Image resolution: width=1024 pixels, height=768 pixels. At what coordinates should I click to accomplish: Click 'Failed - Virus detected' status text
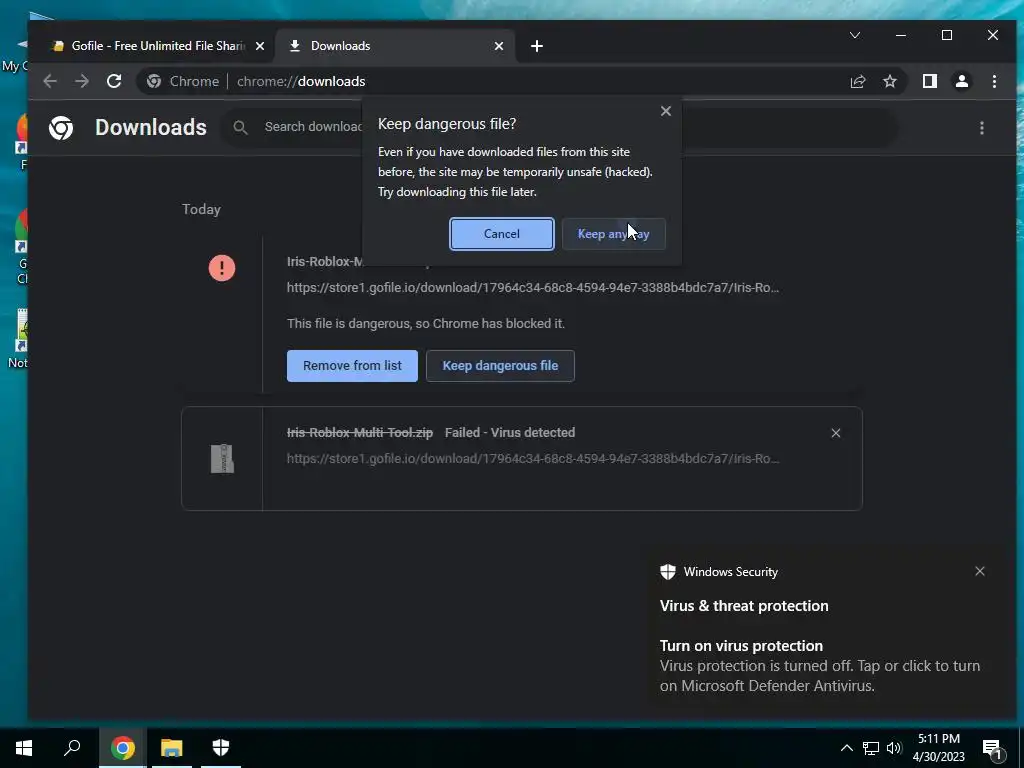pyautogui.click(x=510, y=432)
